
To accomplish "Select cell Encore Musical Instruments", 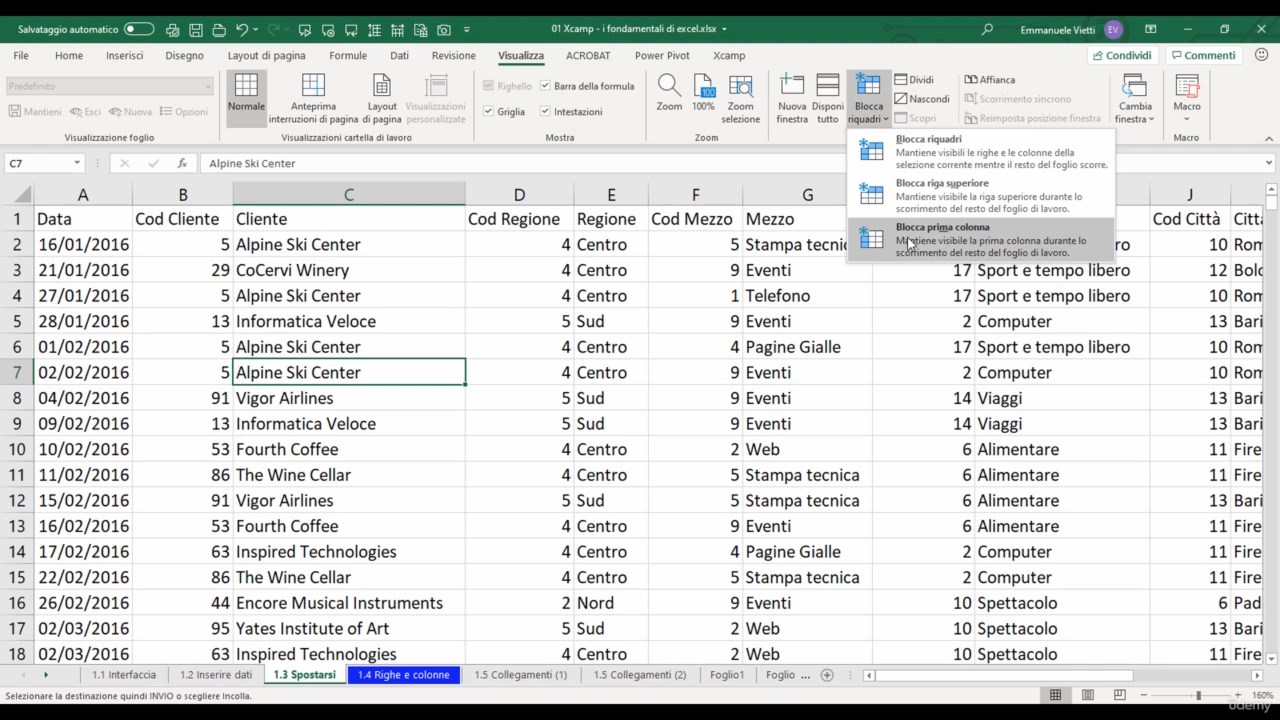I will click(x=348, y=603).
